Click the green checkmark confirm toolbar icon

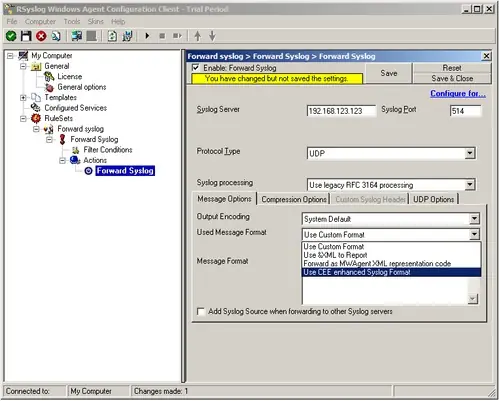coord(11,36)
